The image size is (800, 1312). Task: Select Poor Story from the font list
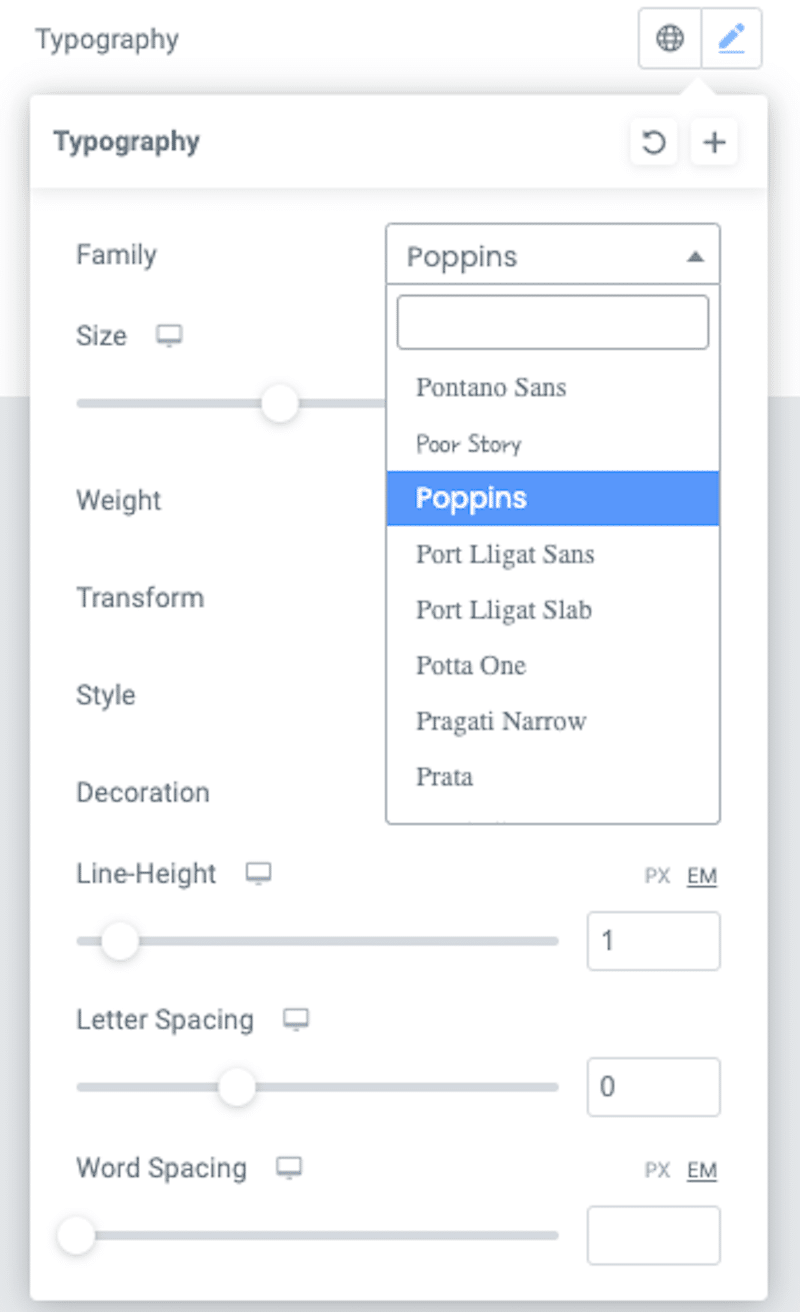[x=466, y=443]
